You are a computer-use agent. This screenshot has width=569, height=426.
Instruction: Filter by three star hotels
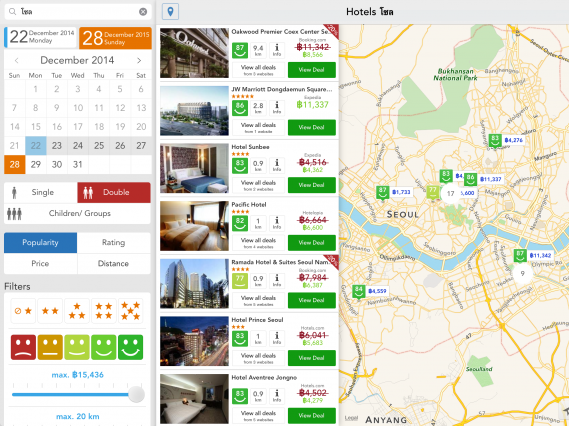pos(77,311)
